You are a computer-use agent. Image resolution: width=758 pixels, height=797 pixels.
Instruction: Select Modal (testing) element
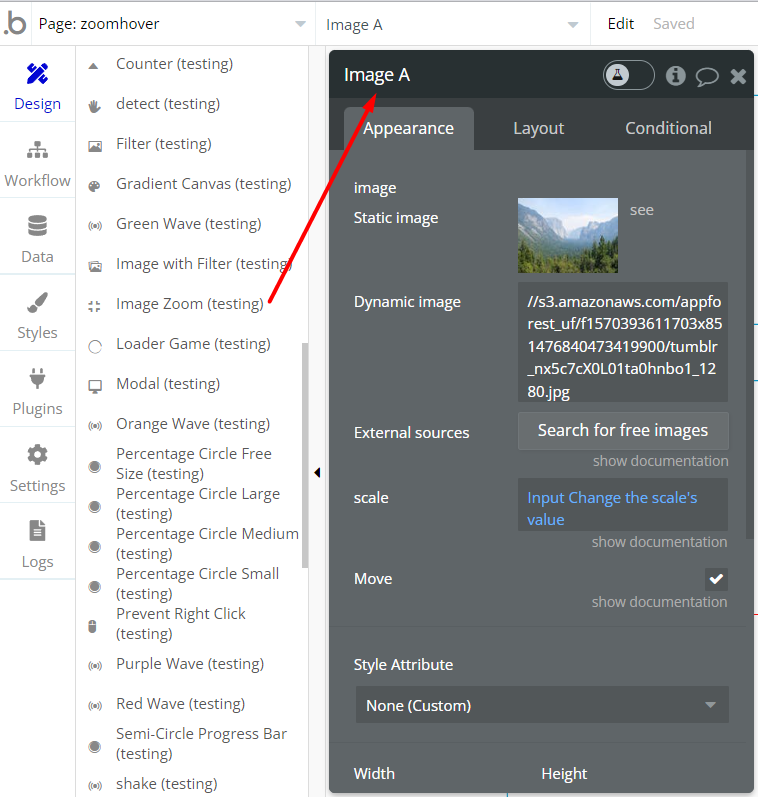[168, 384]
